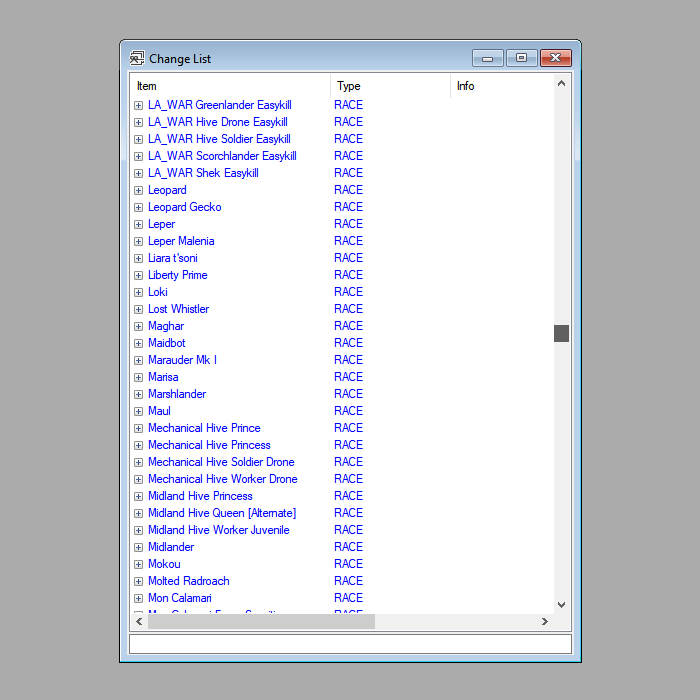Click the text field below the list
The image size is (700, 700).
click(350, 644)
